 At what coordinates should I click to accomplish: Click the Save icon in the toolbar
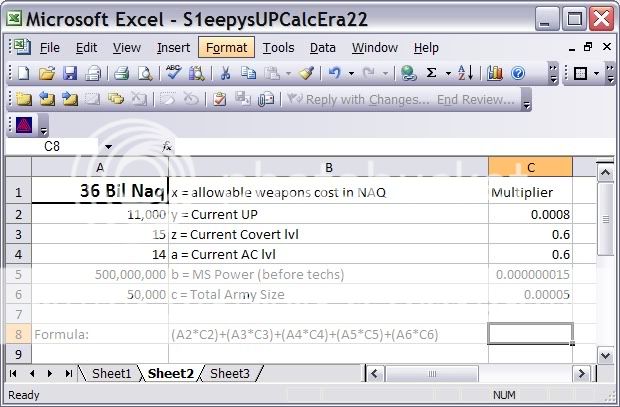(70, 73)
